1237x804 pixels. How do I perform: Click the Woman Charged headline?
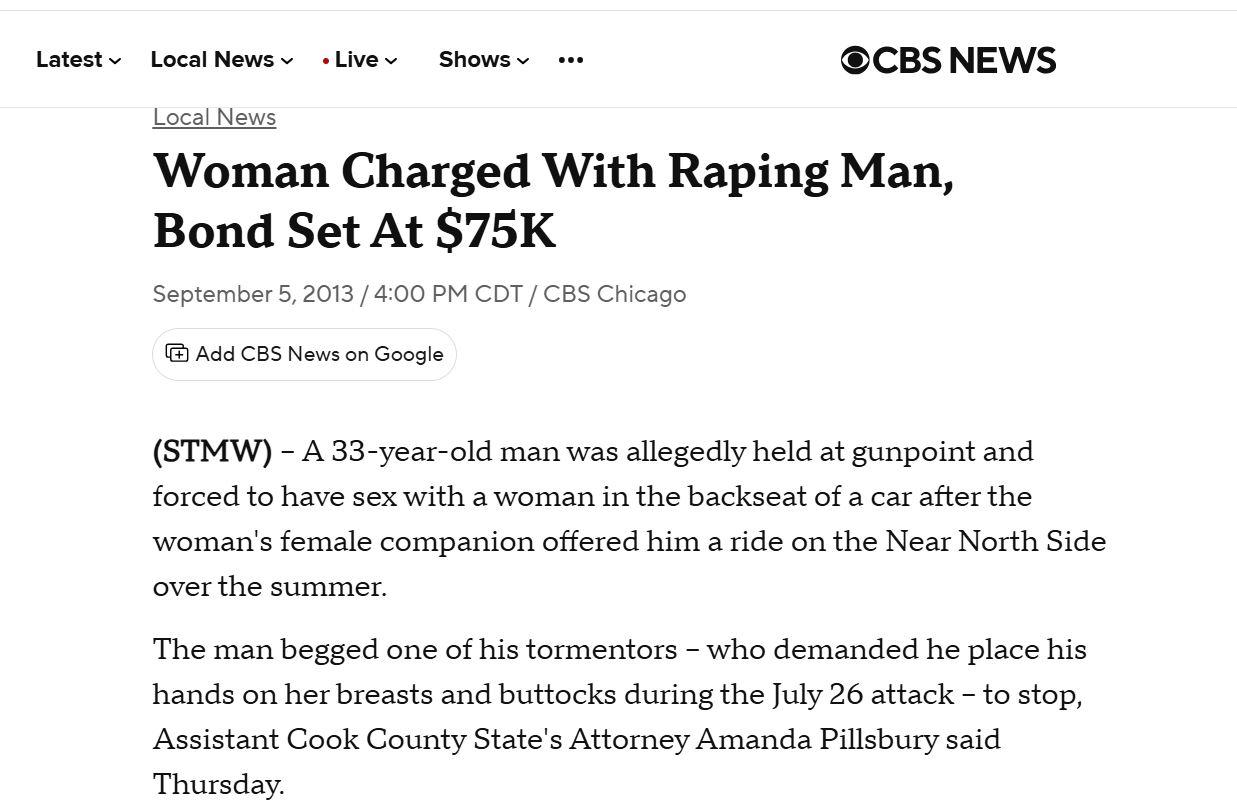pos(553,200)
